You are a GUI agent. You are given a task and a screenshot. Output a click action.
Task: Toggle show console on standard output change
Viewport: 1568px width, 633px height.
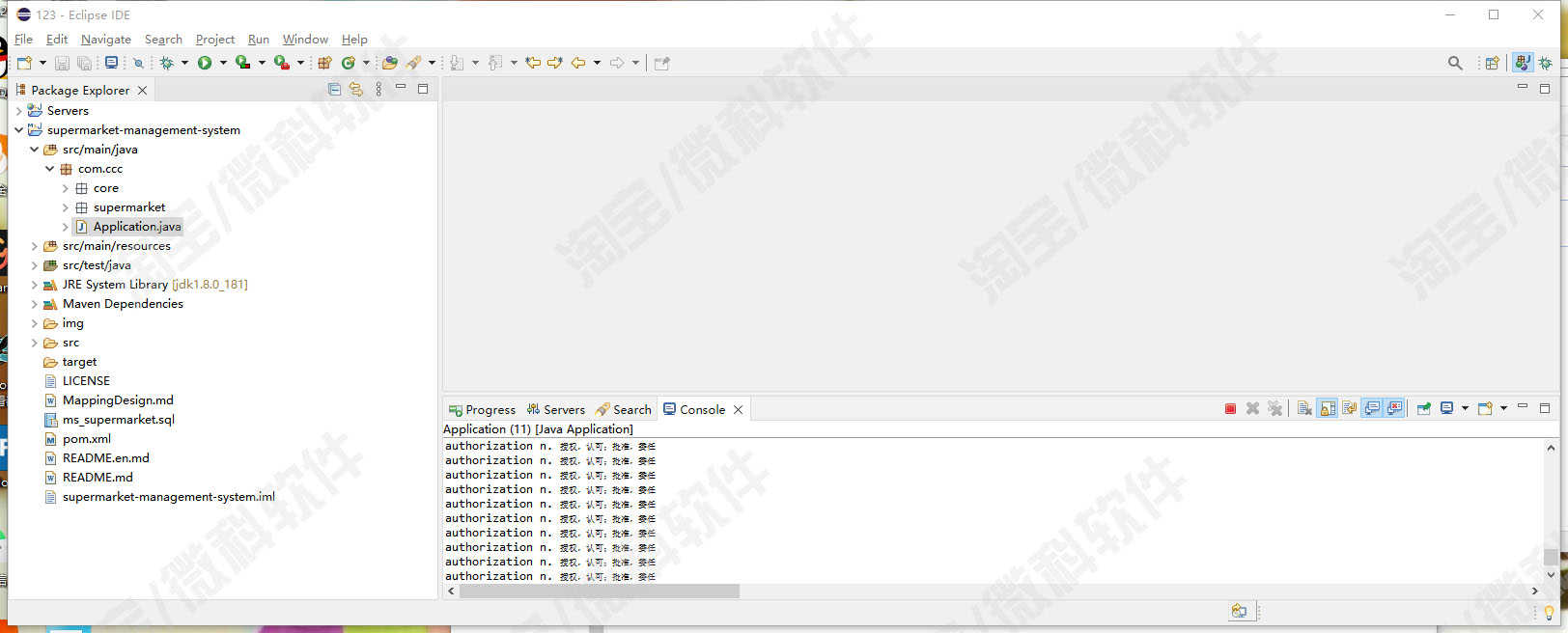coord(1372,409)
